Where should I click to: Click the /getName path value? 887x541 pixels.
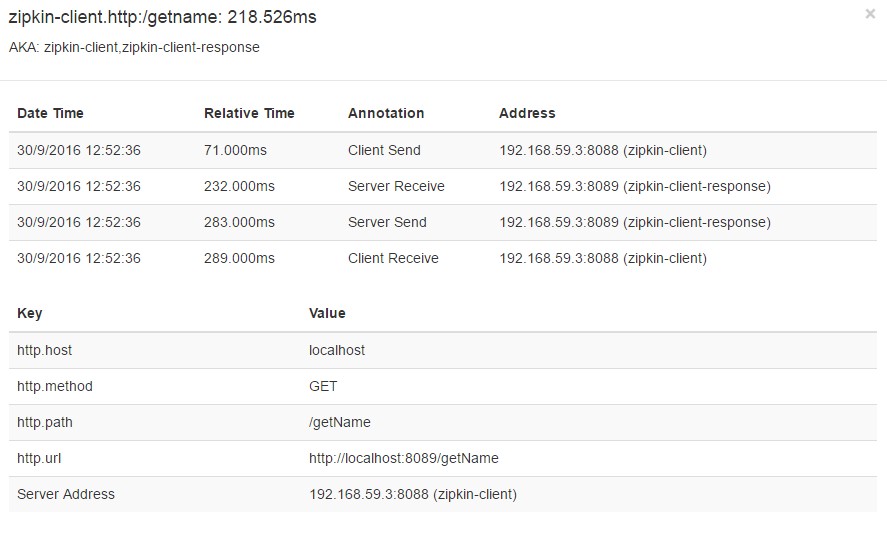point(340,423)
